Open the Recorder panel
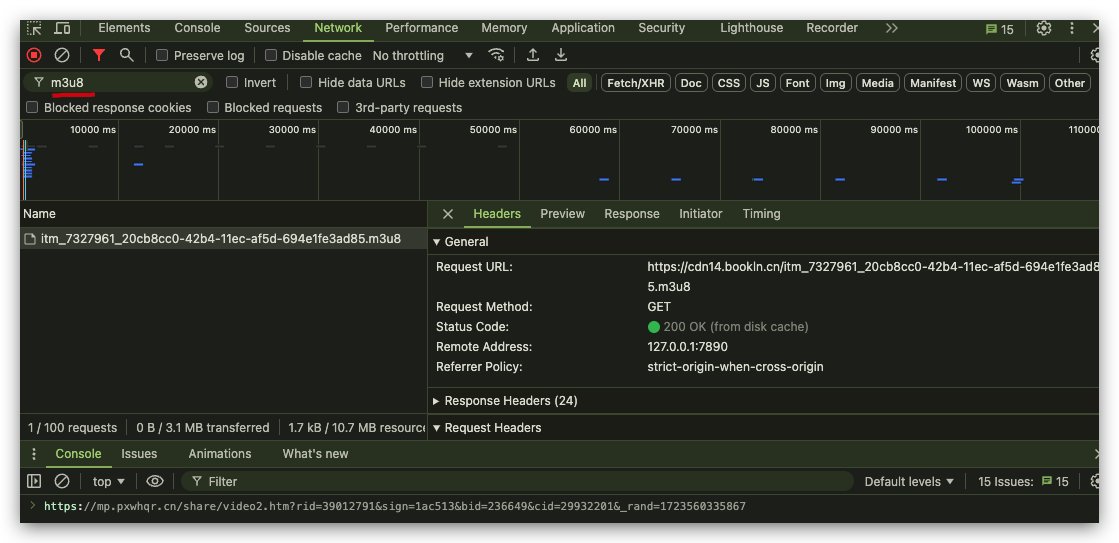The image size is (1119, 543). point(832,28)
